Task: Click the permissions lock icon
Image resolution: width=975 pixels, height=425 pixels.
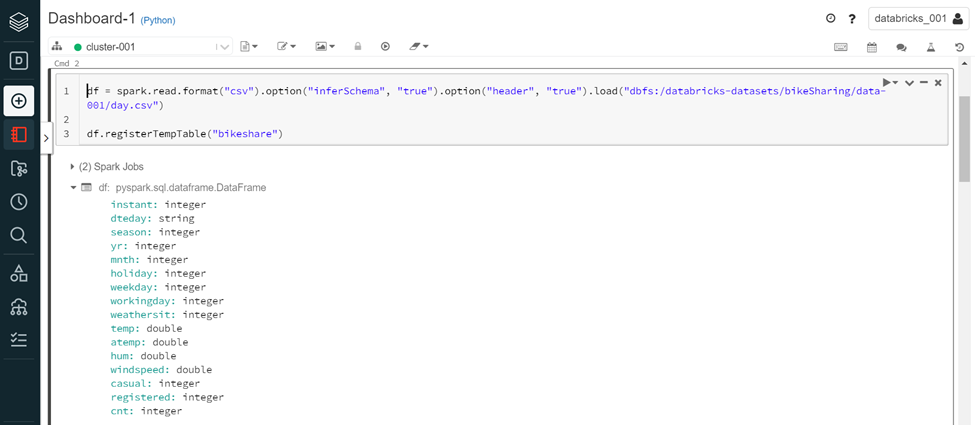Action: click(358, 47)
